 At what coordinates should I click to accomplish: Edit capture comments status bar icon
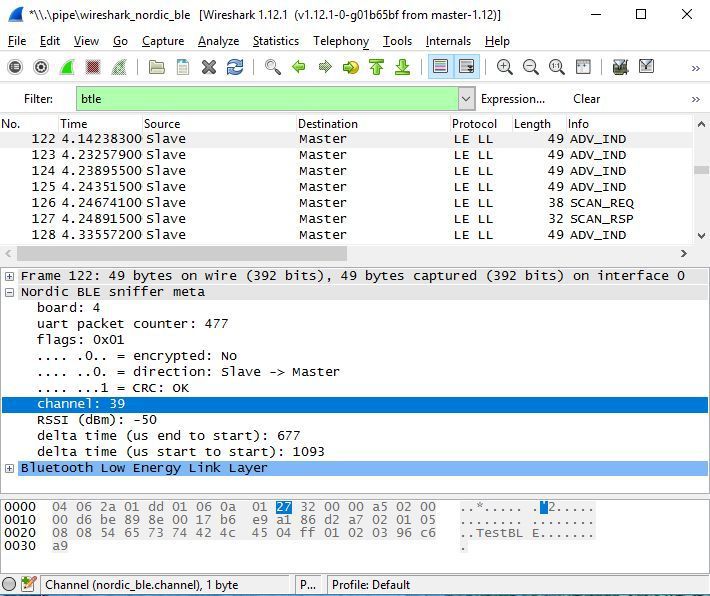29,584
